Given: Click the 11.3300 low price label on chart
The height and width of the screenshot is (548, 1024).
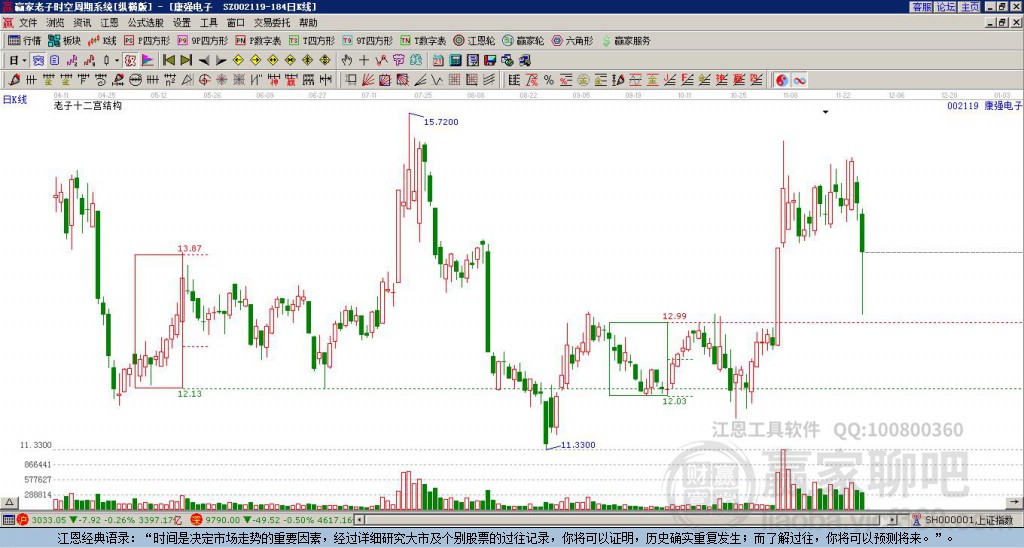Looking at the screenshot, I should pyautogui.click(x=578, y=445).
